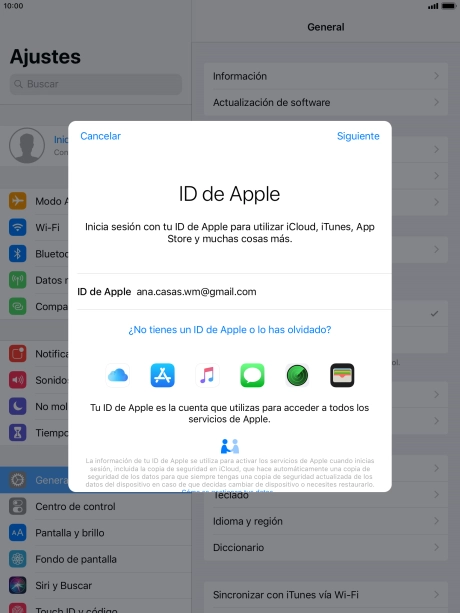Open Información chevron row

click(326, 76)
